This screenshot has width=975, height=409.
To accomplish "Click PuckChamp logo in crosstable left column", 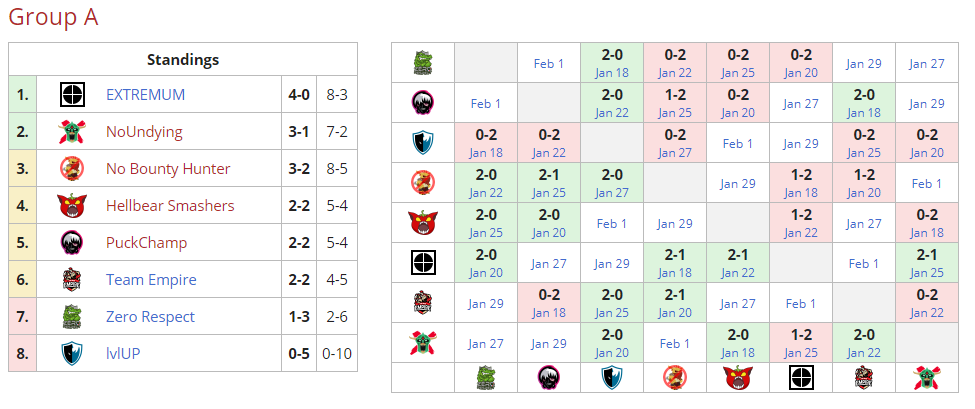I will coord(423,102).
